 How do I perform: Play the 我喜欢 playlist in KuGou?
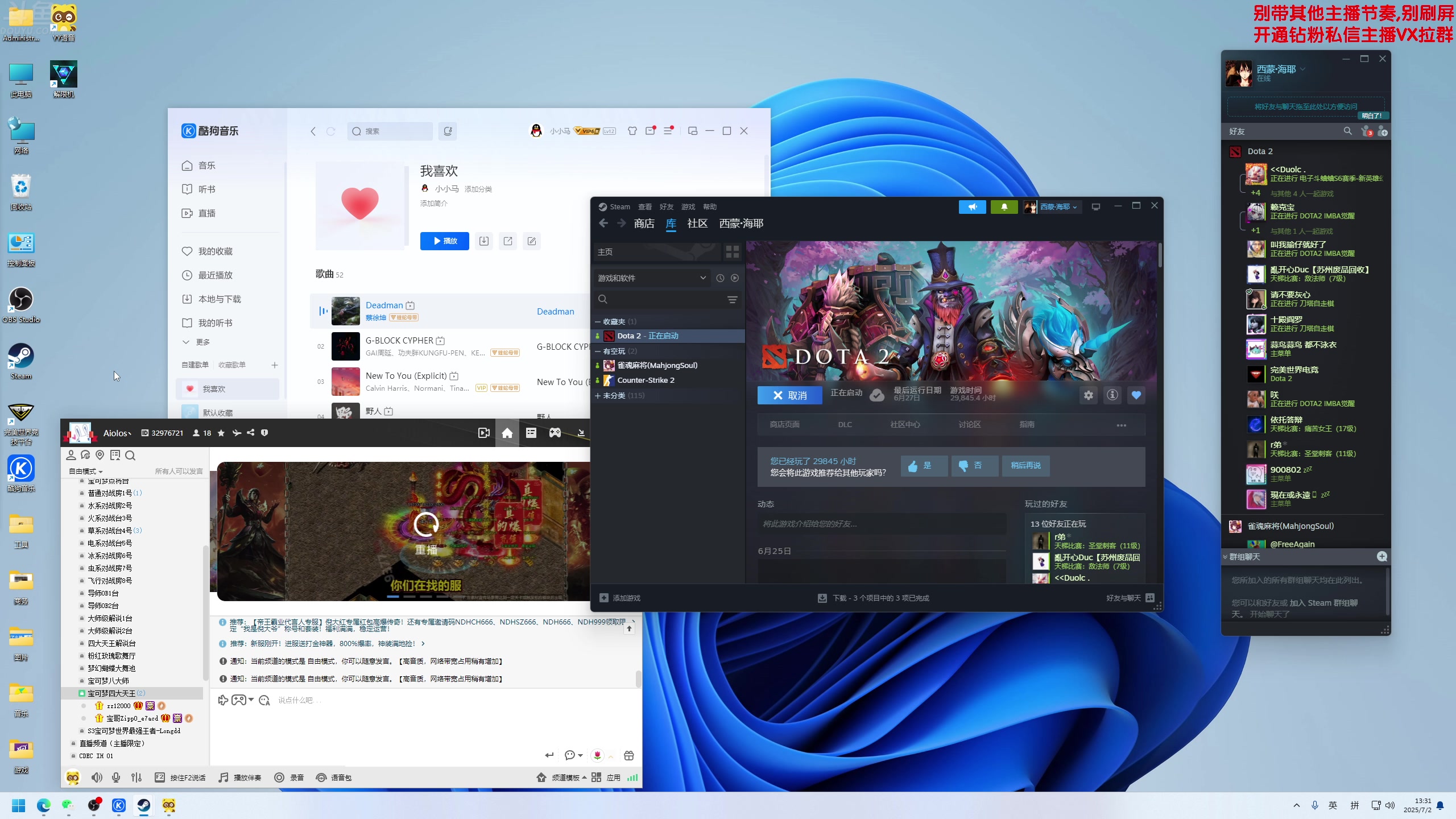(444, 241)
